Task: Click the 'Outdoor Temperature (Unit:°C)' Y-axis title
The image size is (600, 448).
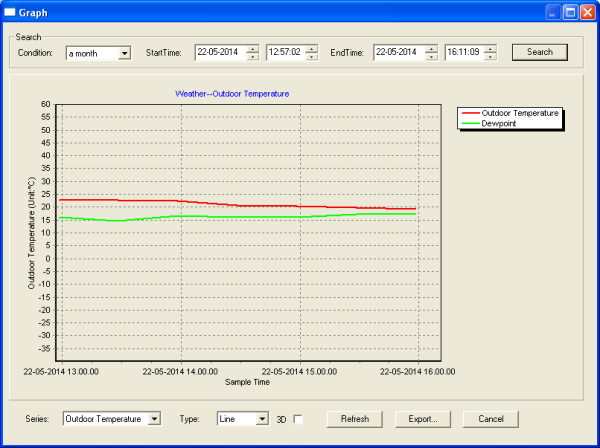Action: tap(31, 233)
